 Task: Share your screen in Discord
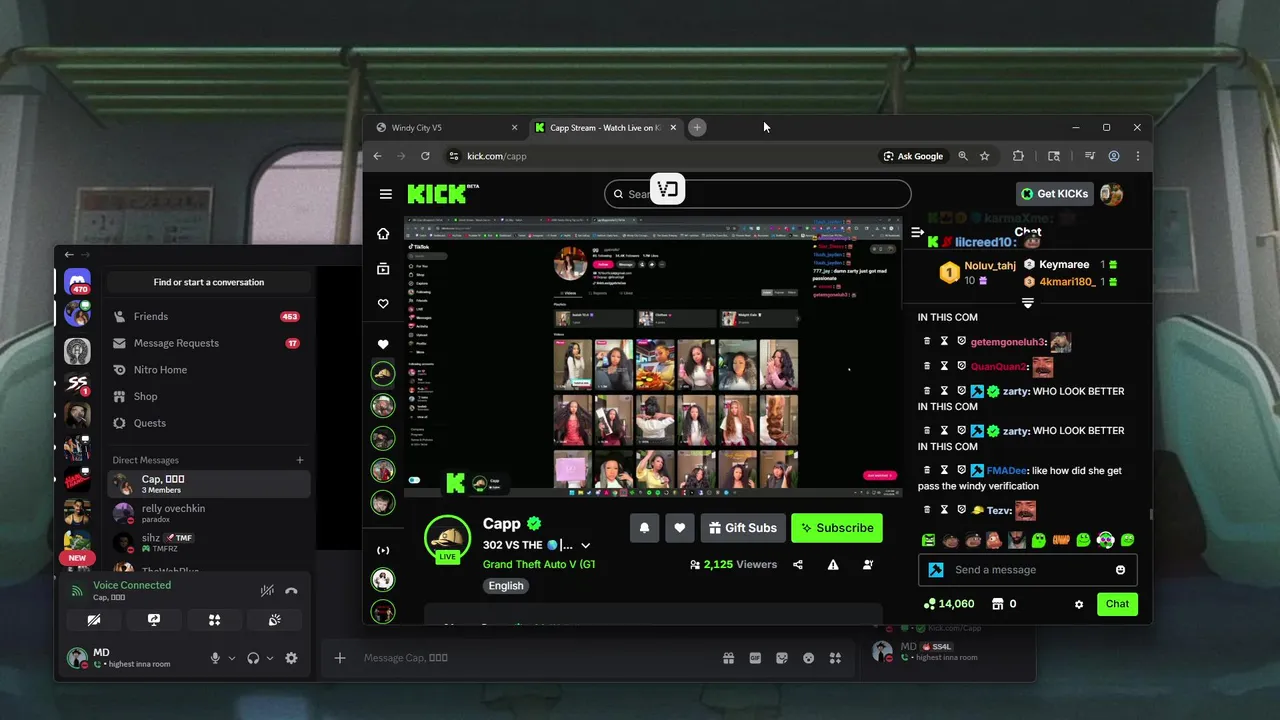pos(154,620)
